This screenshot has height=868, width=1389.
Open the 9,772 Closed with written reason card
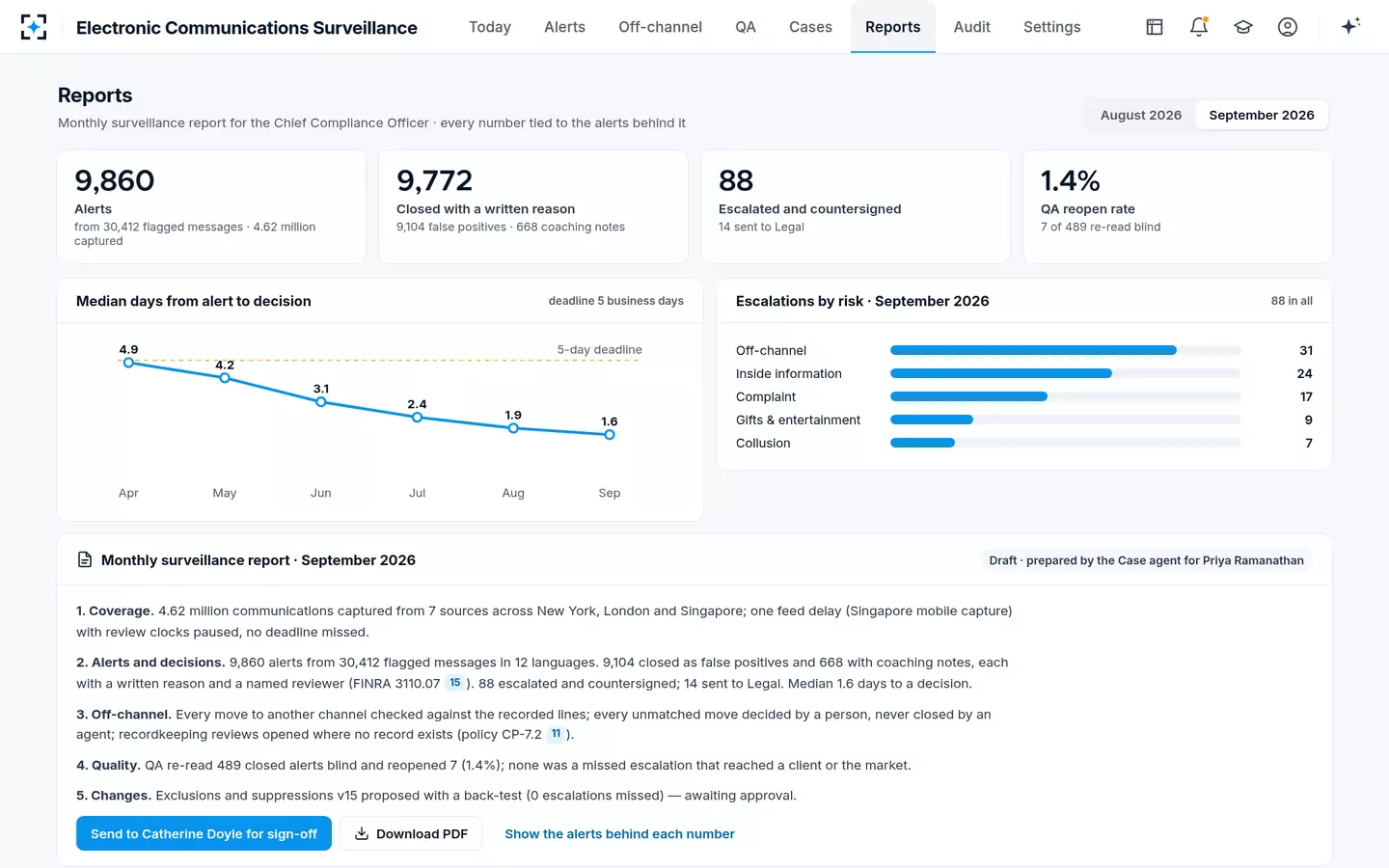click(x=533, y=206)
